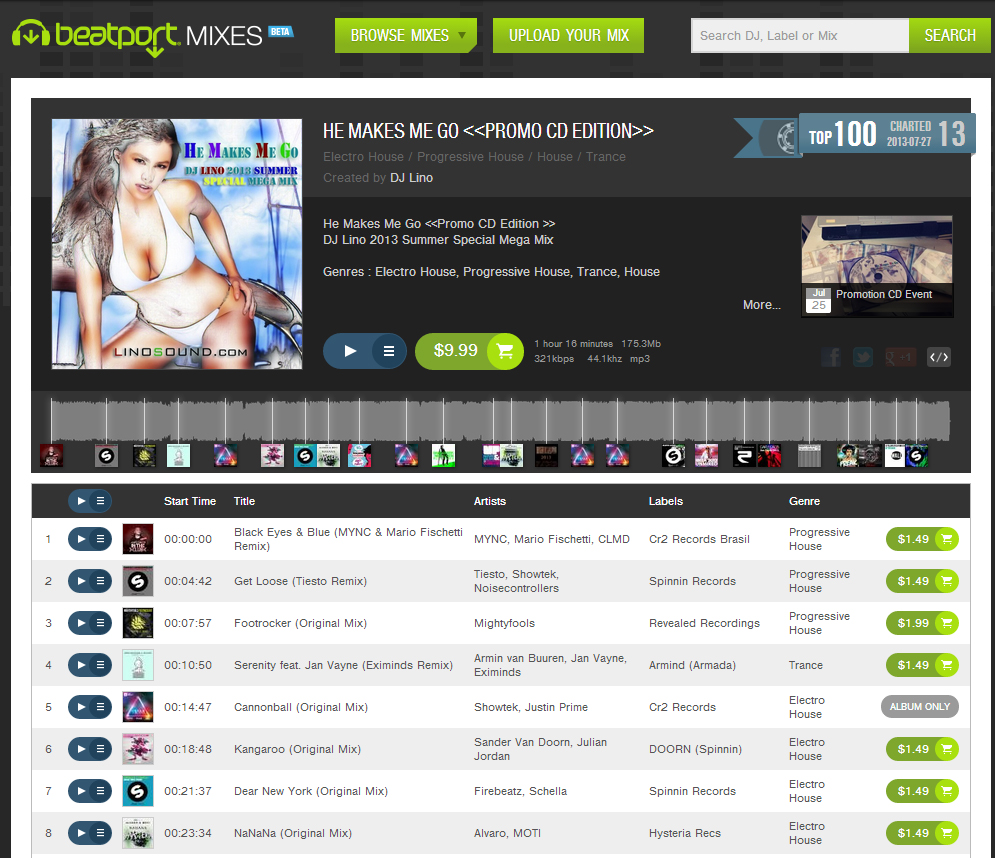The height and width of the screenshot is (858, 995).
Task: Jump to the first track marker thumbnail on the waveform
Action: [x=51, y=456]
